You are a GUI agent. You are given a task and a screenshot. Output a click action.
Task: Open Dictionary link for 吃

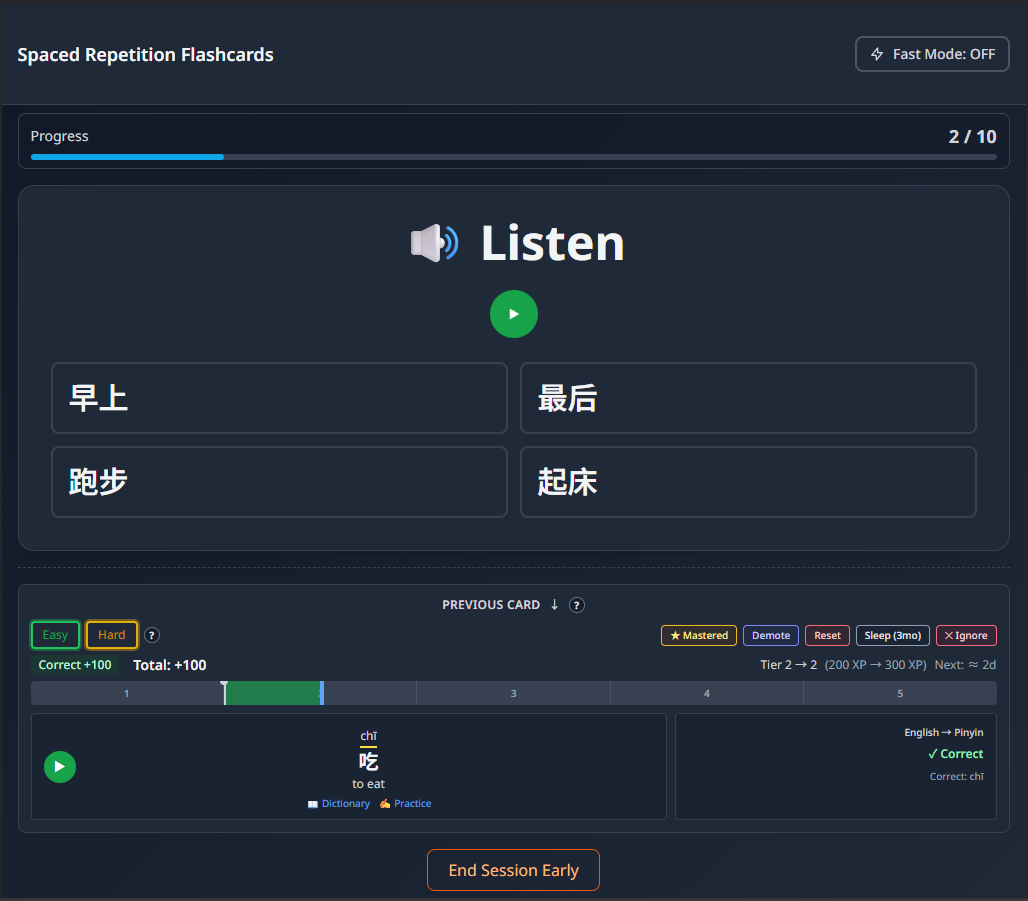[x=339, y=803]
